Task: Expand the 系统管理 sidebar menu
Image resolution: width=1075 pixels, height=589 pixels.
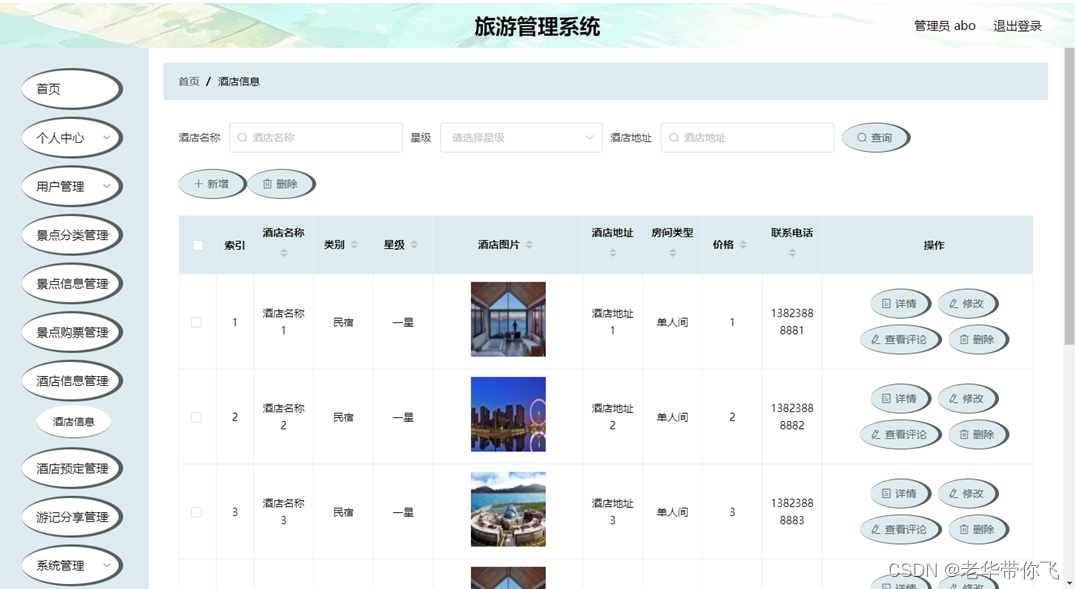Action: [x=71, y=565]
